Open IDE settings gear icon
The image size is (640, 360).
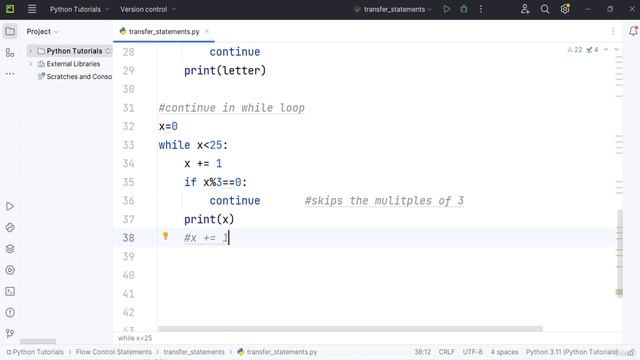point(565,9)
